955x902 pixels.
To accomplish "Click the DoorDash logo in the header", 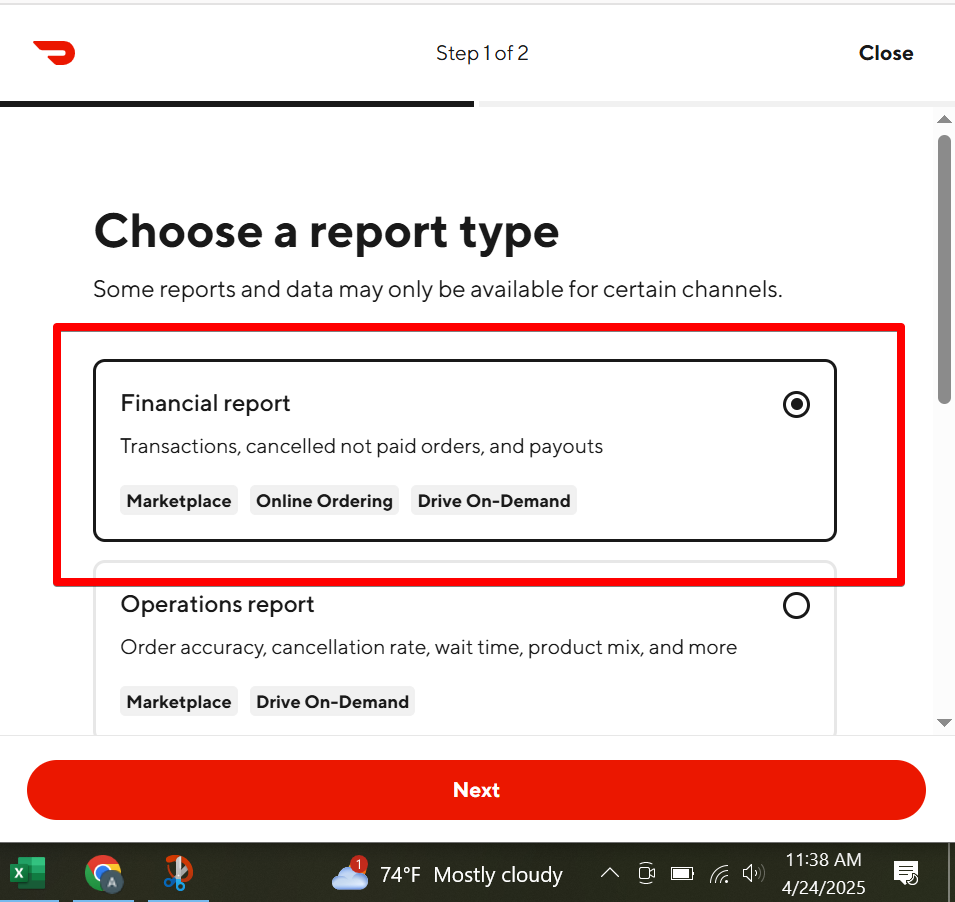I will click(53, 53).
